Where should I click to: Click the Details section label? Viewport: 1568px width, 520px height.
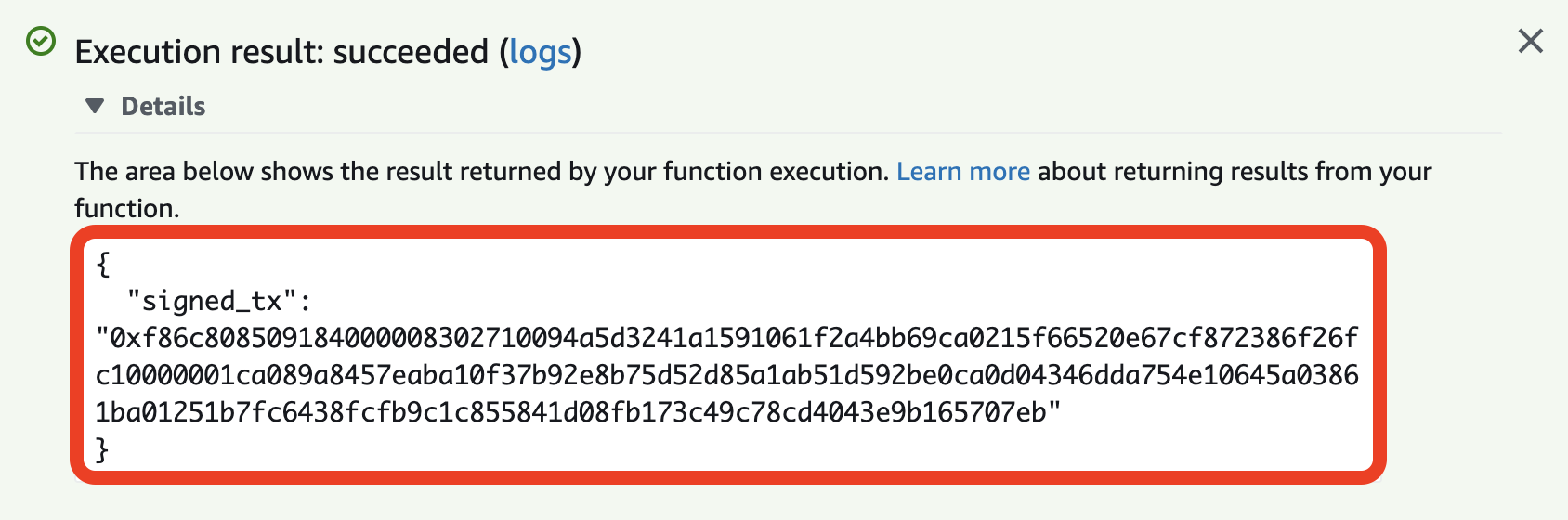(x=163, y=106)
